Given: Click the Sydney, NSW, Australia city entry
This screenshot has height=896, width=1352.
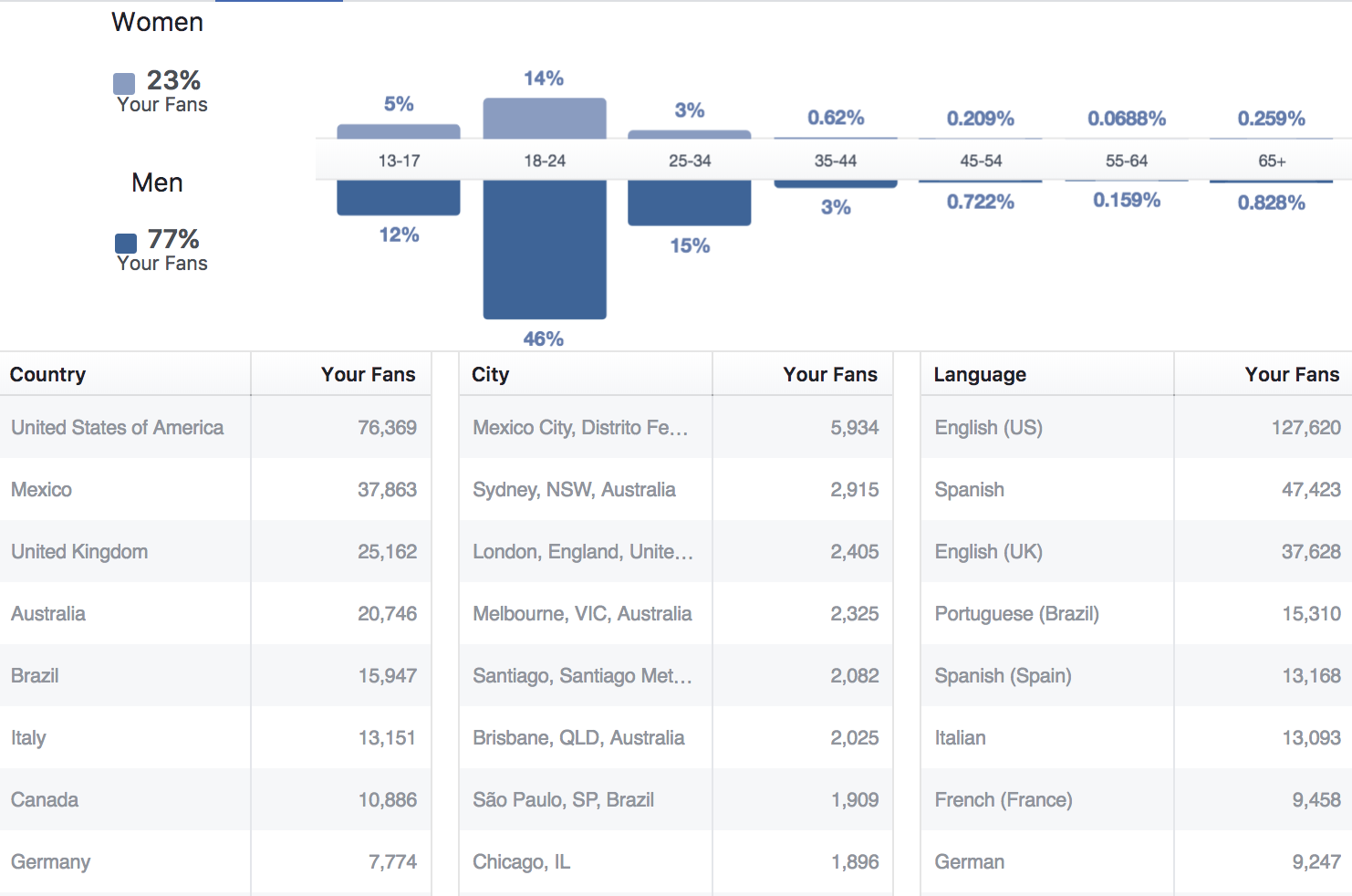Looking at the screenshot, I should tap(574, 489).
